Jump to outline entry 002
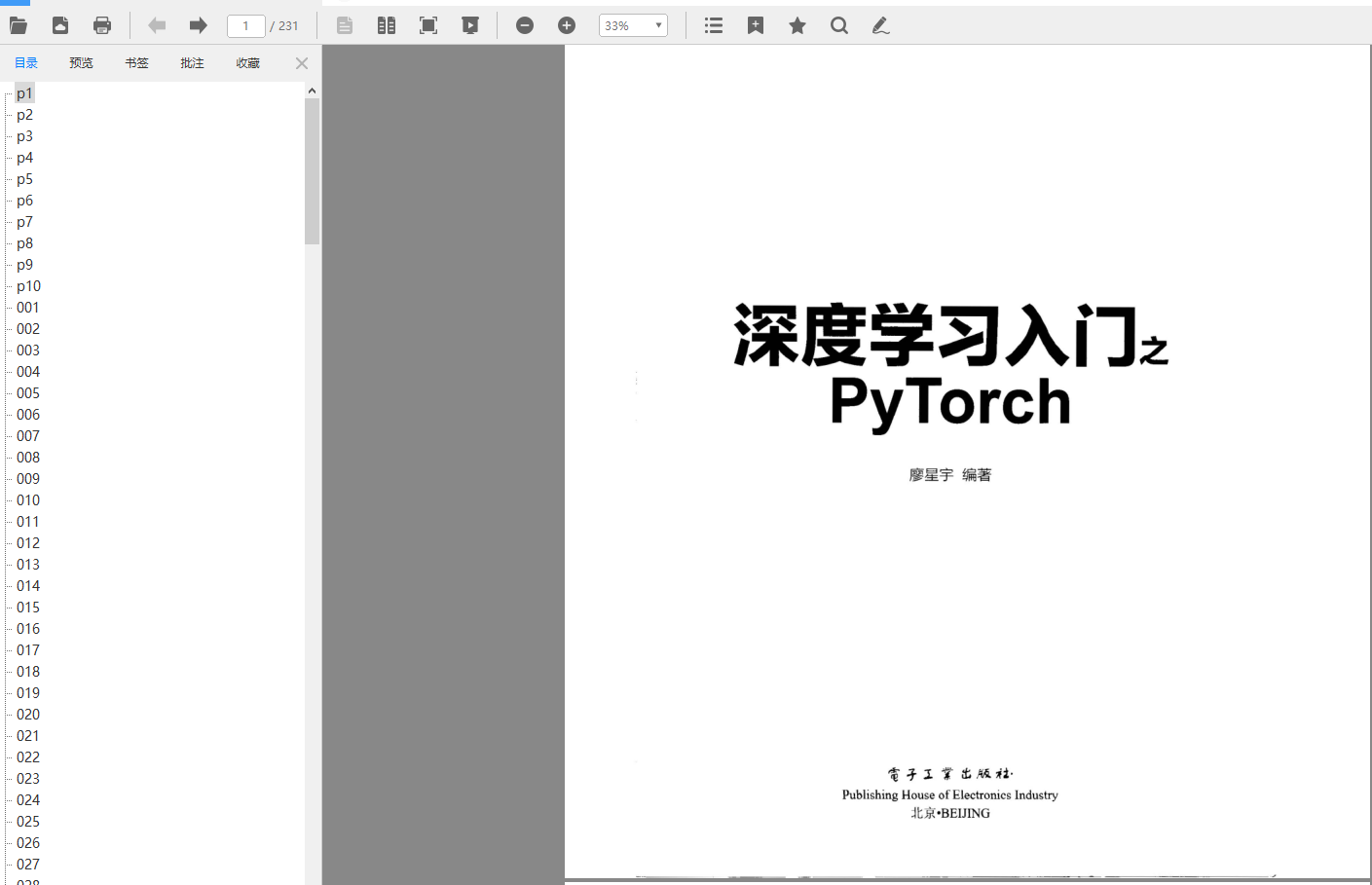The width and height of the screenshot is (1372, 885). (x=28, y=329)
